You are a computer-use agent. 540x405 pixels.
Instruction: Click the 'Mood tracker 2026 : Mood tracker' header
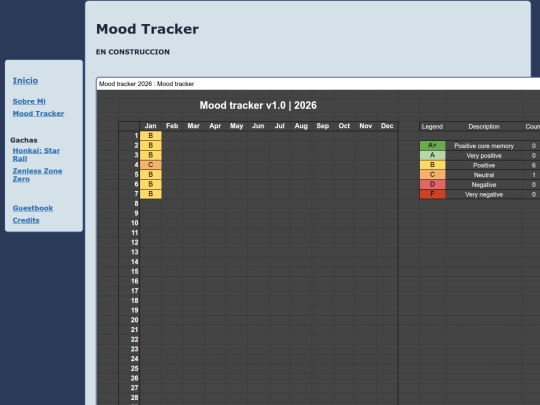[x=146, y=84]
